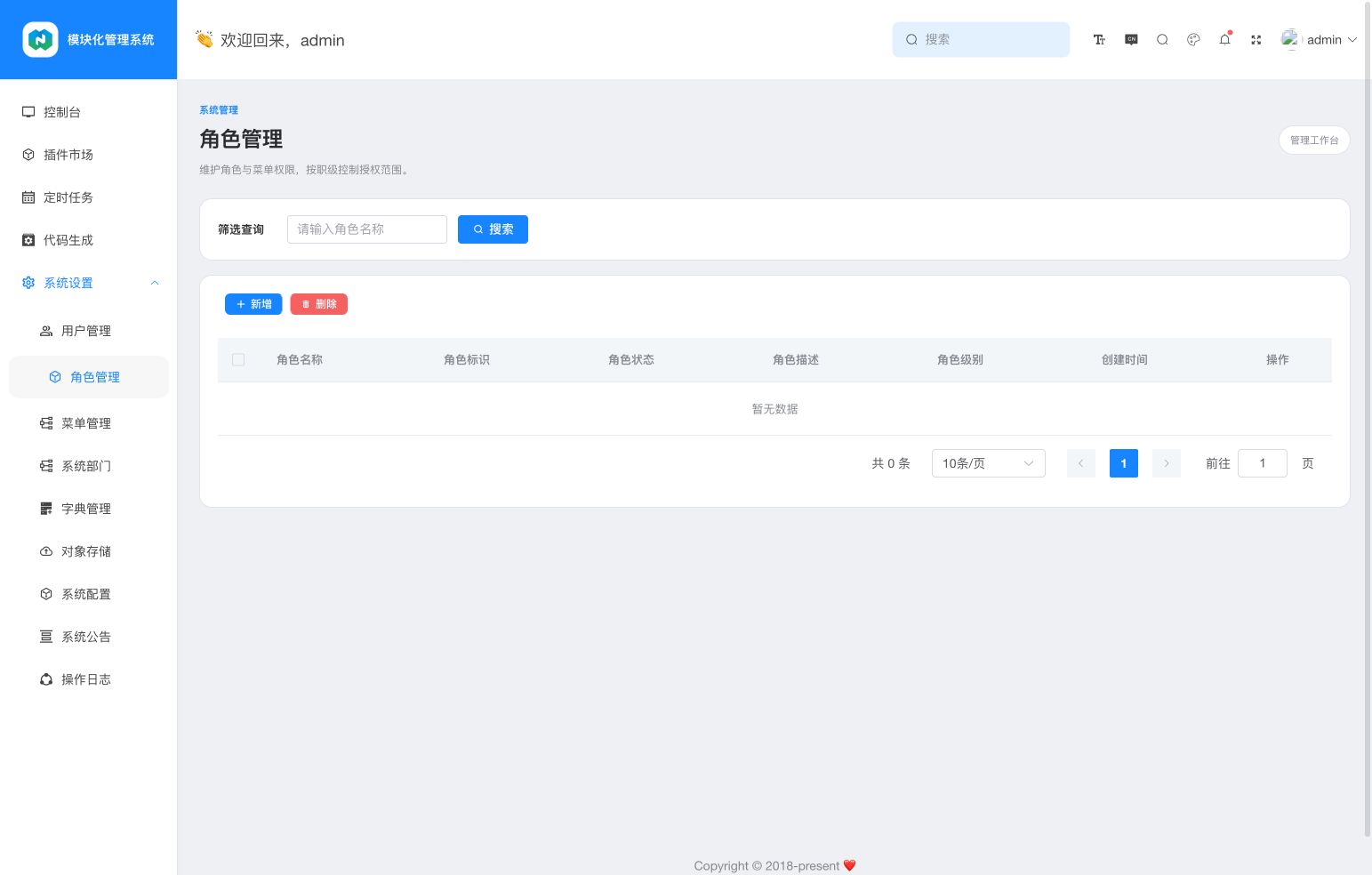The height and width of the screenshot is (875, 1372).
Task: Click the admin avatar image
Action: click(1290, 40)
